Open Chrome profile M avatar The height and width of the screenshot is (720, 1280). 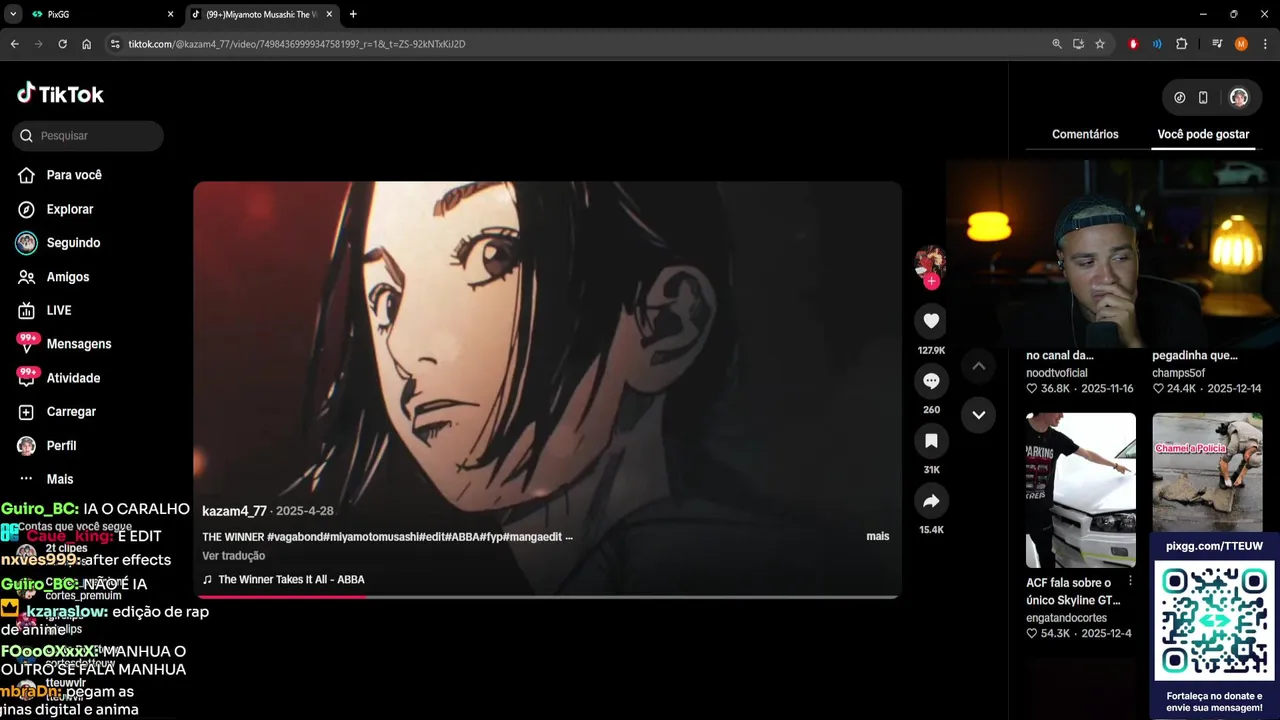(x=1241, y=44)
